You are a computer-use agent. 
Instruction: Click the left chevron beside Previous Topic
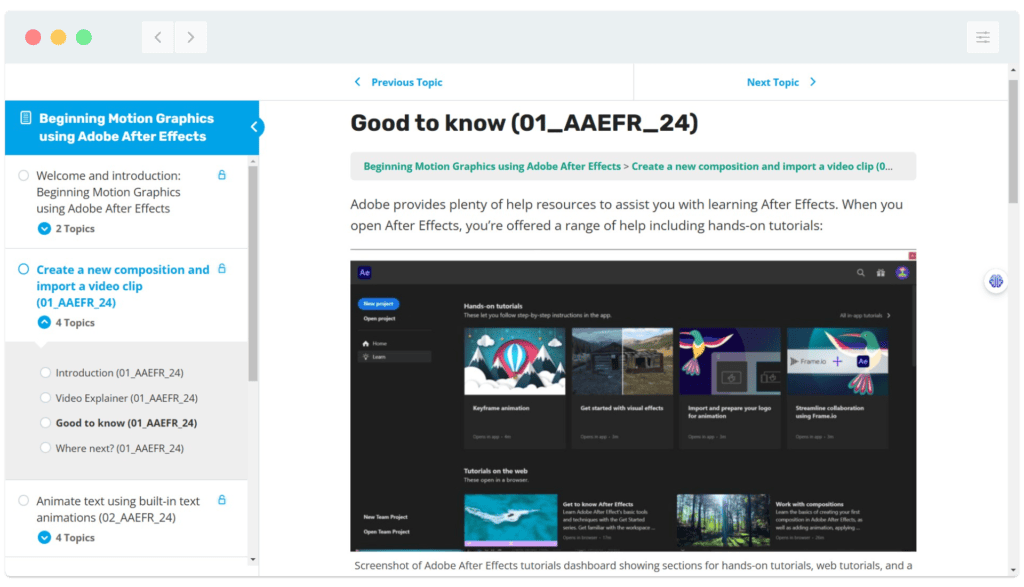point(357,82)
